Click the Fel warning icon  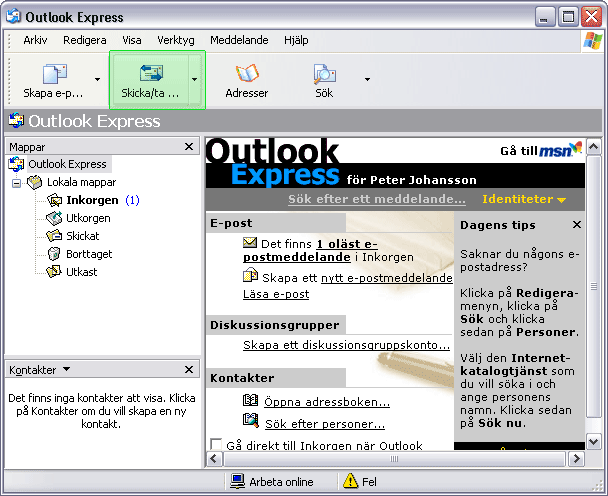[350, 481]
